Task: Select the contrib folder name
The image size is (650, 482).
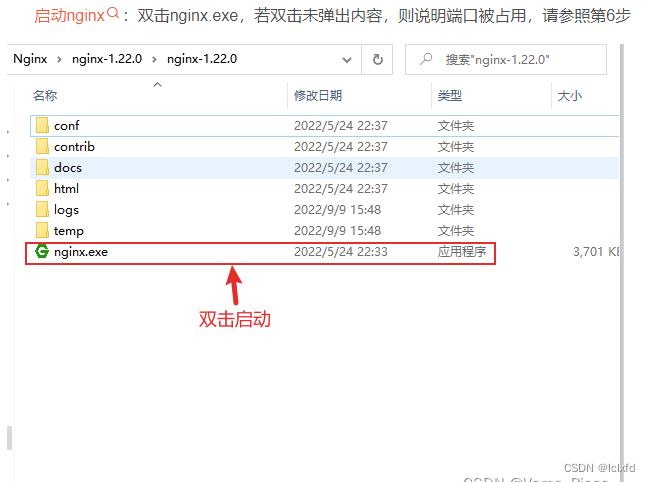Action: [x=74, y=147]
